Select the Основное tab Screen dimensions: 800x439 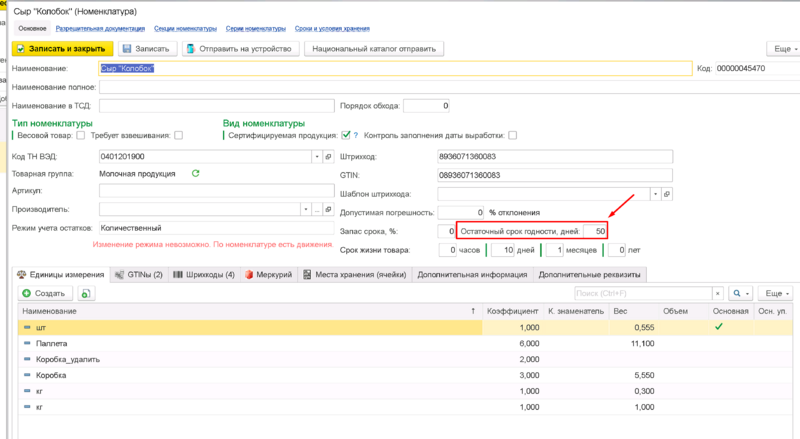tap(32, 29)
